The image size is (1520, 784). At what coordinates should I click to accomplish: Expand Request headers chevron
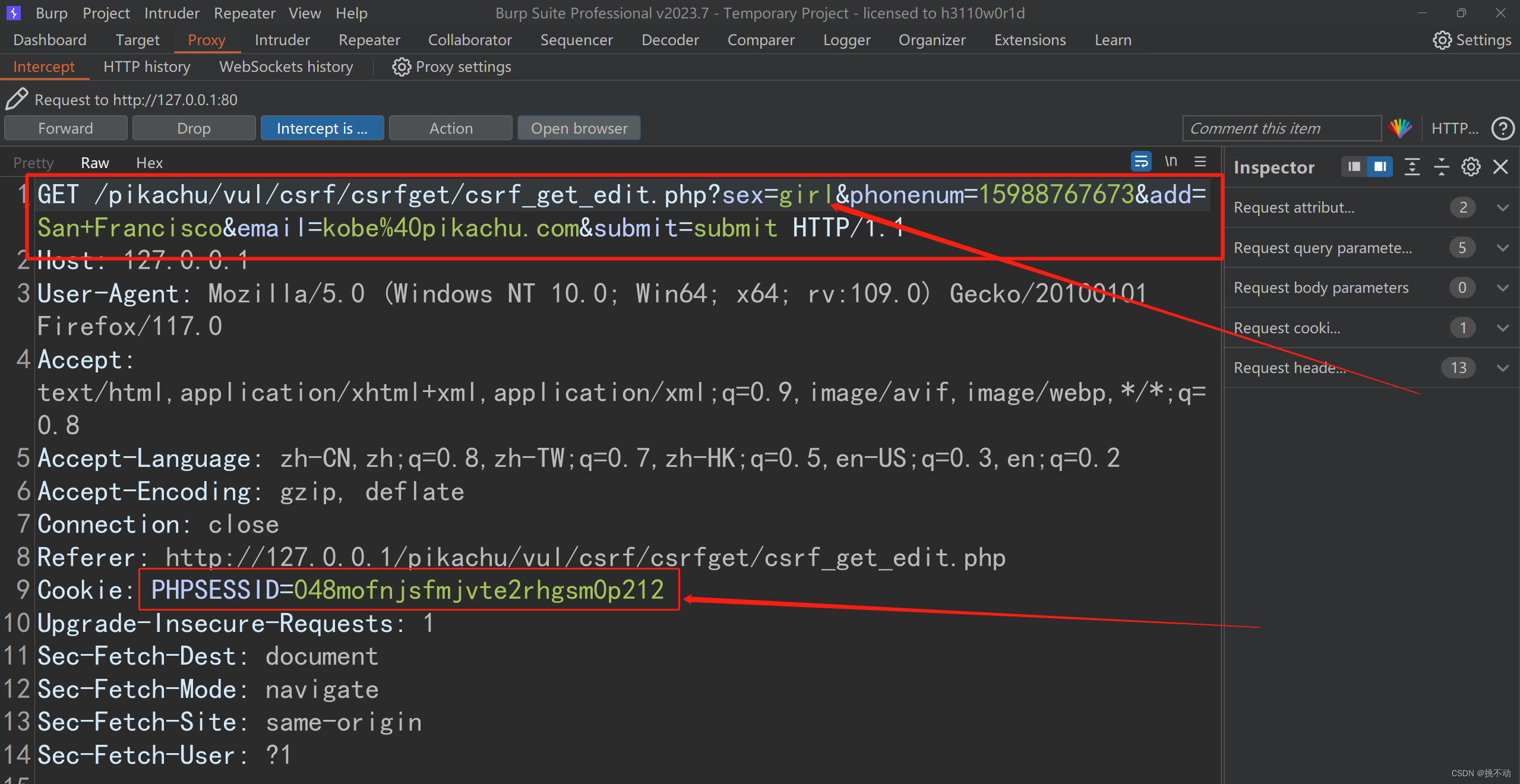(x=1502, y=368)
